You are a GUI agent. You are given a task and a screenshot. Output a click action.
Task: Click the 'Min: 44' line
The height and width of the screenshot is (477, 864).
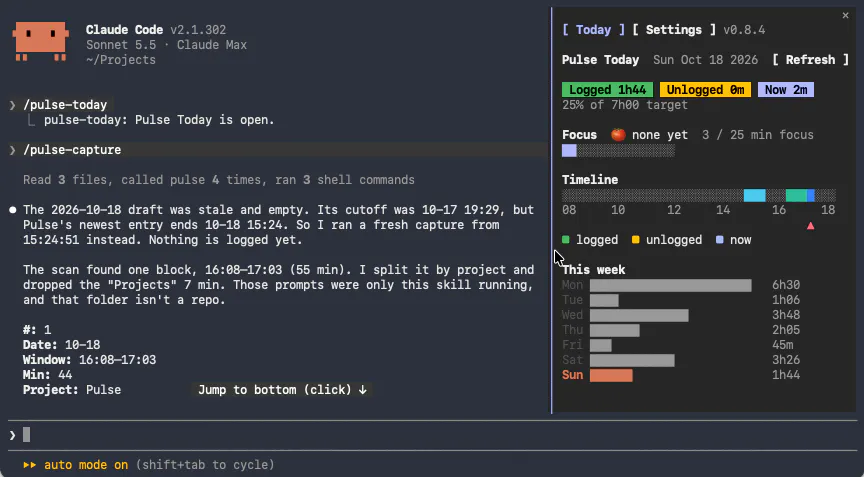tap(47, 375)
